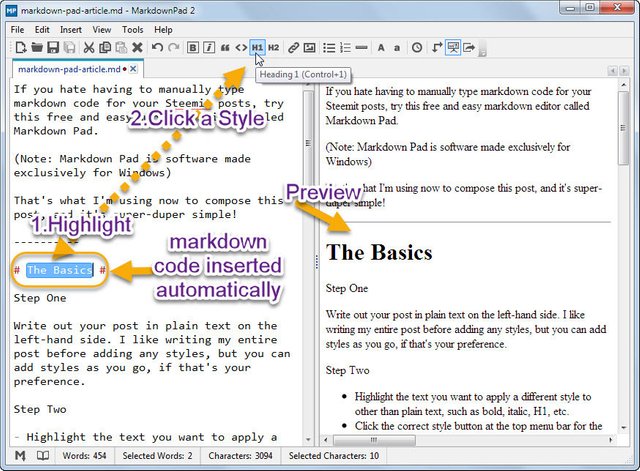Click the preview pane vertical scrollbar thumb
The width and height of the screenshot is (640, 471).
pyautogui.click(x=623, y=128)
